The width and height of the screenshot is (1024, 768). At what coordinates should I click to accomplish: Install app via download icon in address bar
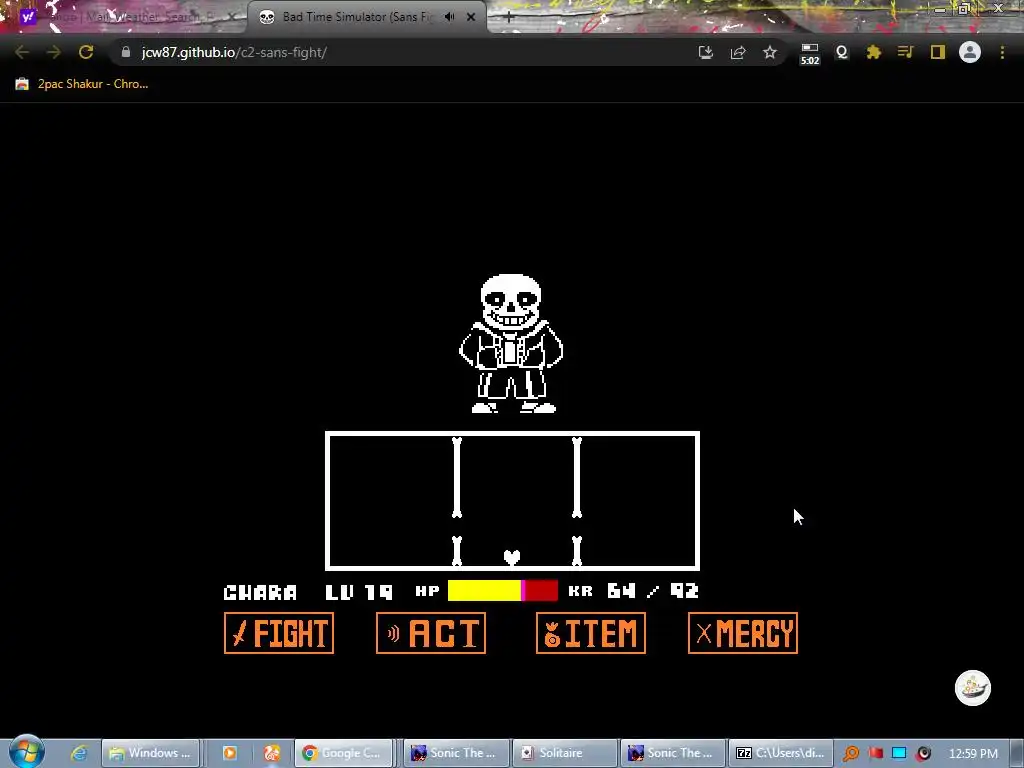pos(705,52)
